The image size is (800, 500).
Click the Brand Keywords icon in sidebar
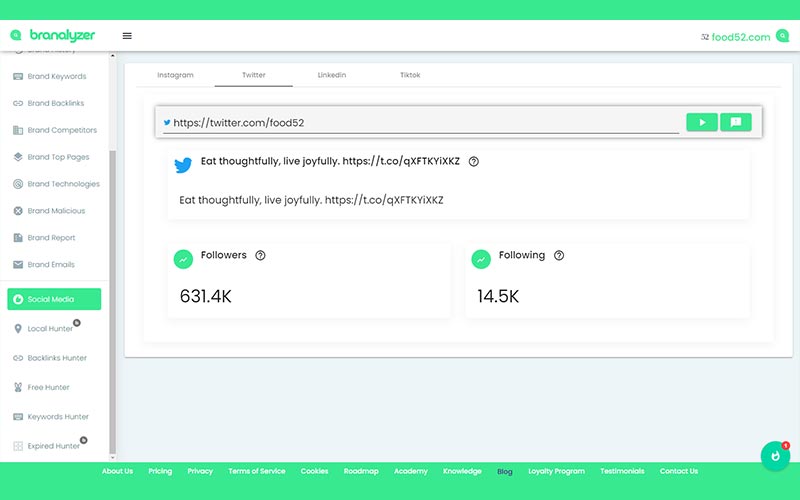click(18, 77)
